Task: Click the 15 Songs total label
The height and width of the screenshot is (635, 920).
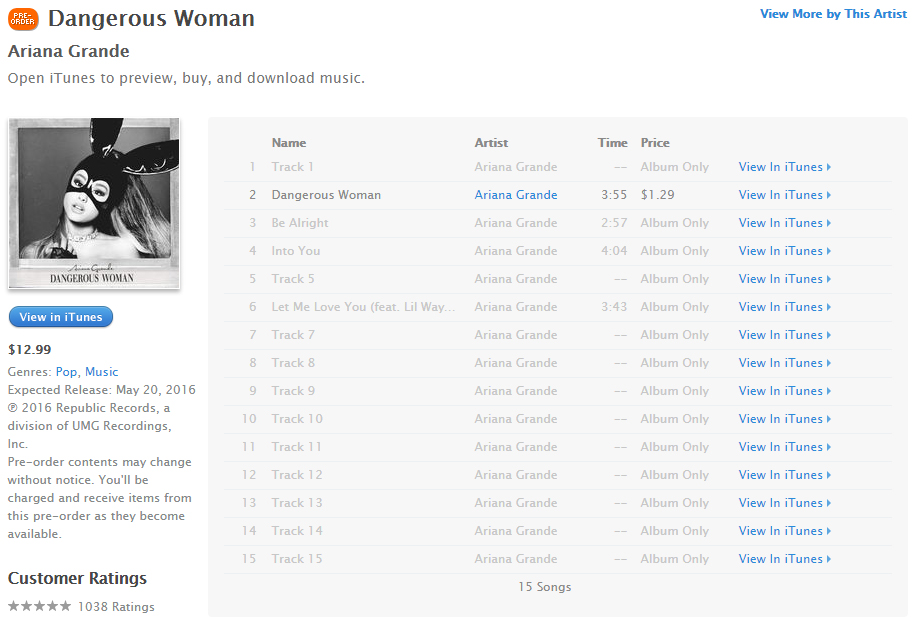Action: click(544, 587)
